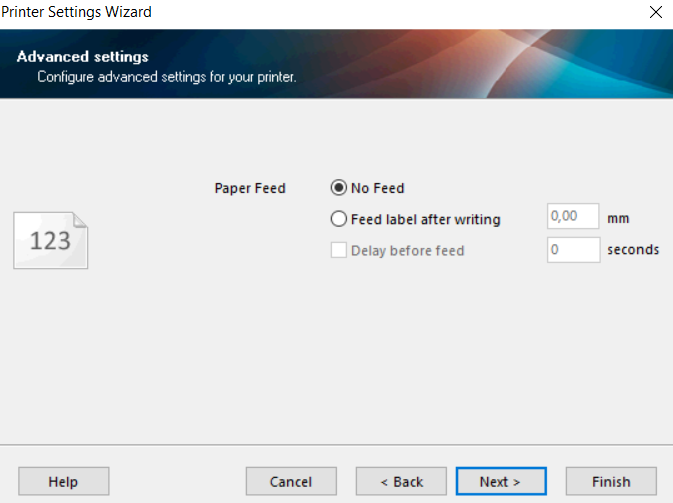Click the 'Configure advanced settings' description text
This screenshot has height=503, width=673.
(x=166, y=76)
